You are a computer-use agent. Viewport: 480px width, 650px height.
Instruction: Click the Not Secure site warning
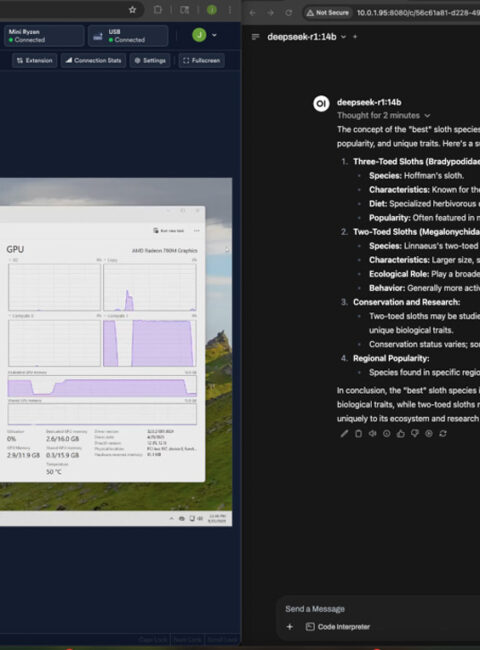(x=327, y=12)
